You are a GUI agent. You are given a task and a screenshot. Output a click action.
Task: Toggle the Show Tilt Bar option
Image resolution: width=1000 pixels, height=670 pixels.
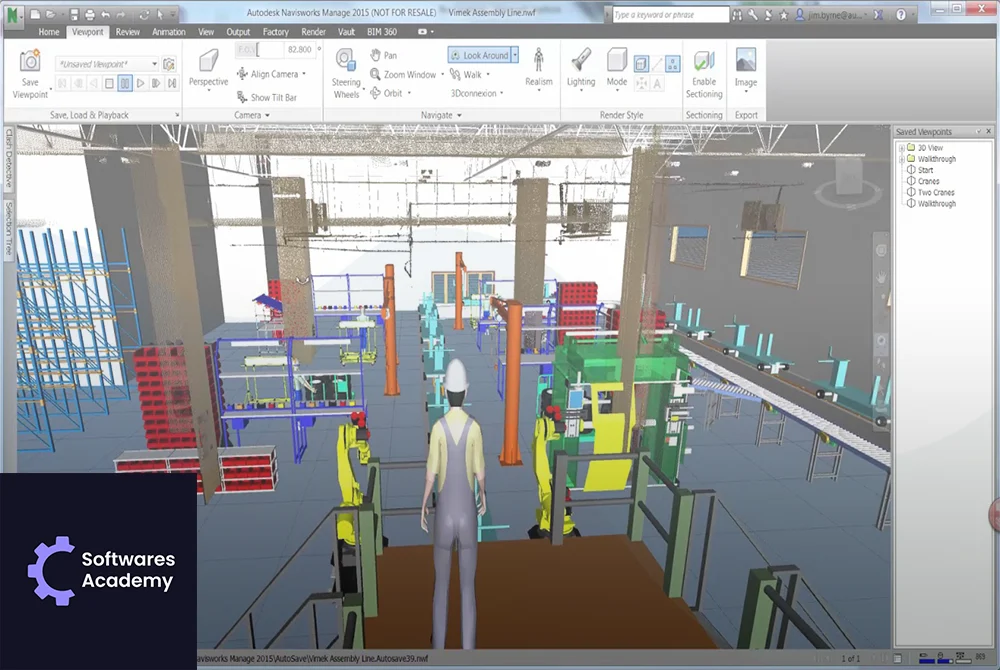[267, 98]
